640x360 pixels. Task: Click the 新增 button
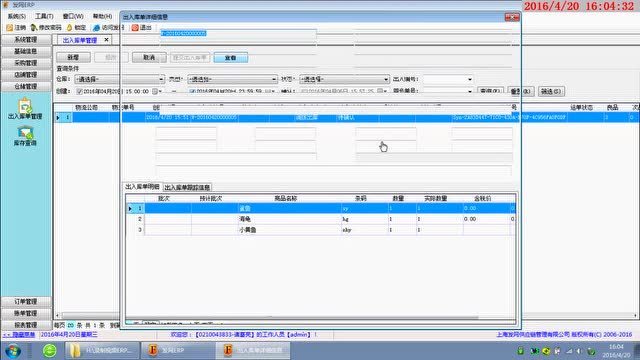(73, 58)
